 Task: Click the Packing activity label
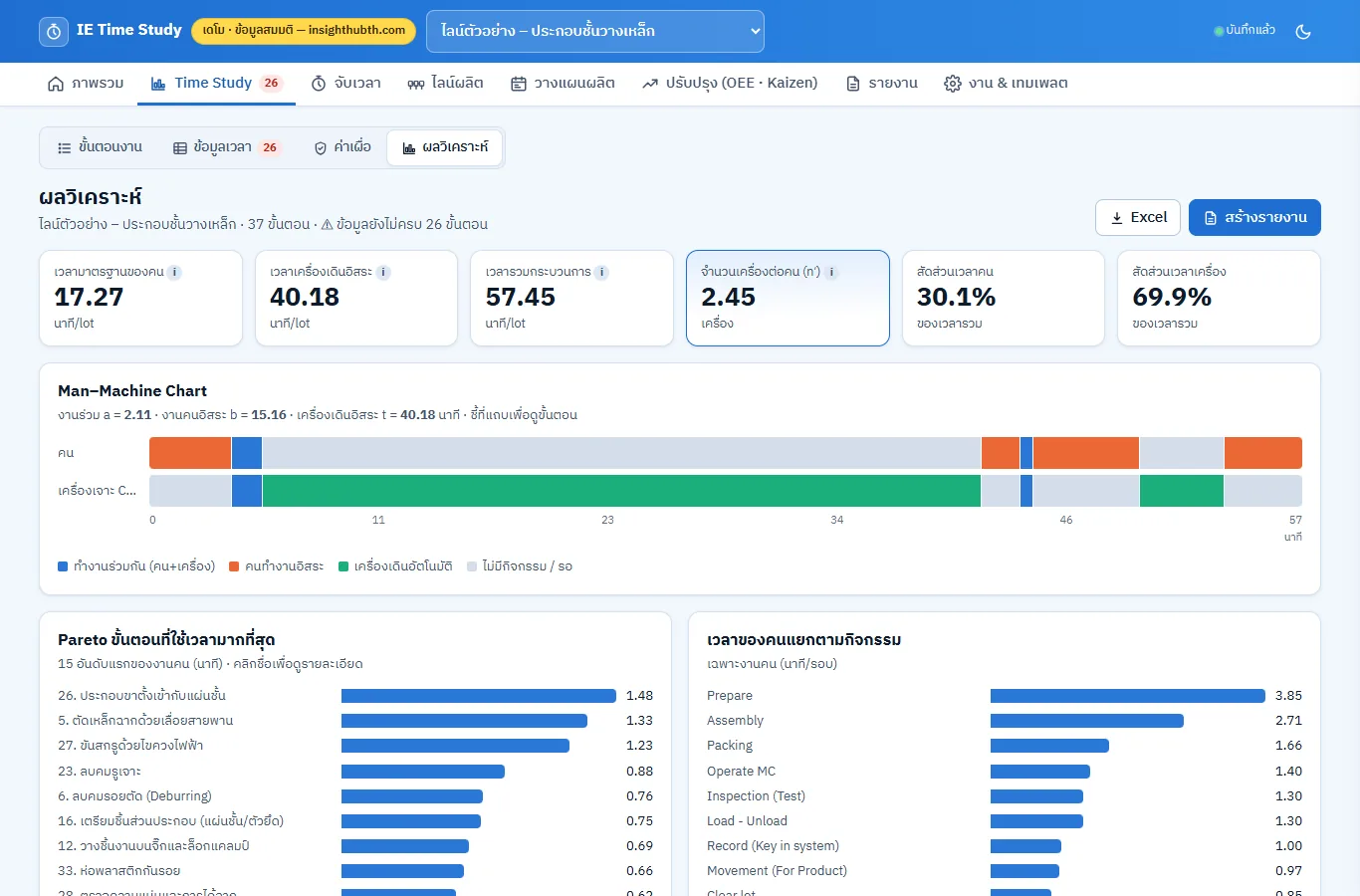730,746
